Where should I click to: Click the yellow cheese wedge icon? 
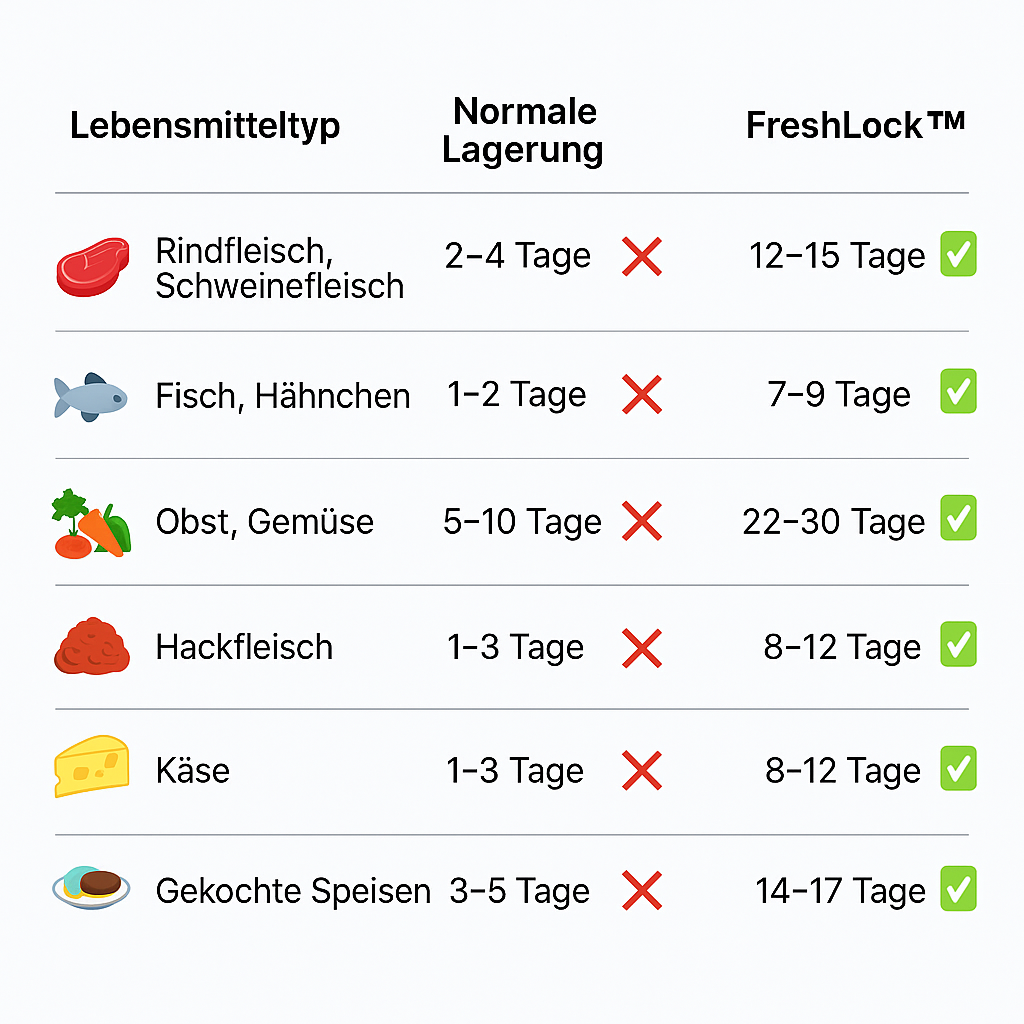point(92,767)
